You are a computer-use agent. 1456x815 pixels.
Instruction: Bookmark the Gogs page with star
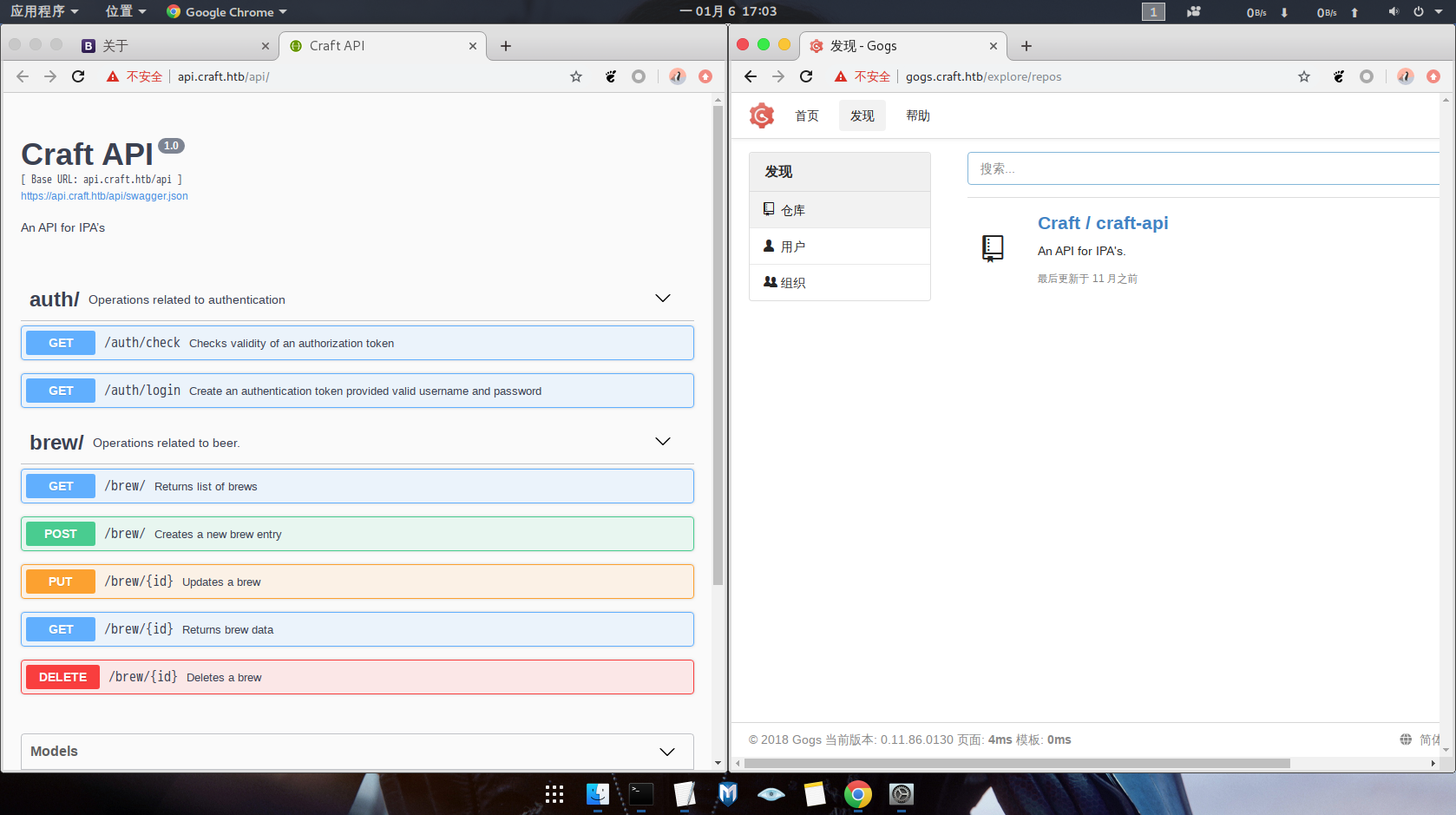click(1304, 76)
